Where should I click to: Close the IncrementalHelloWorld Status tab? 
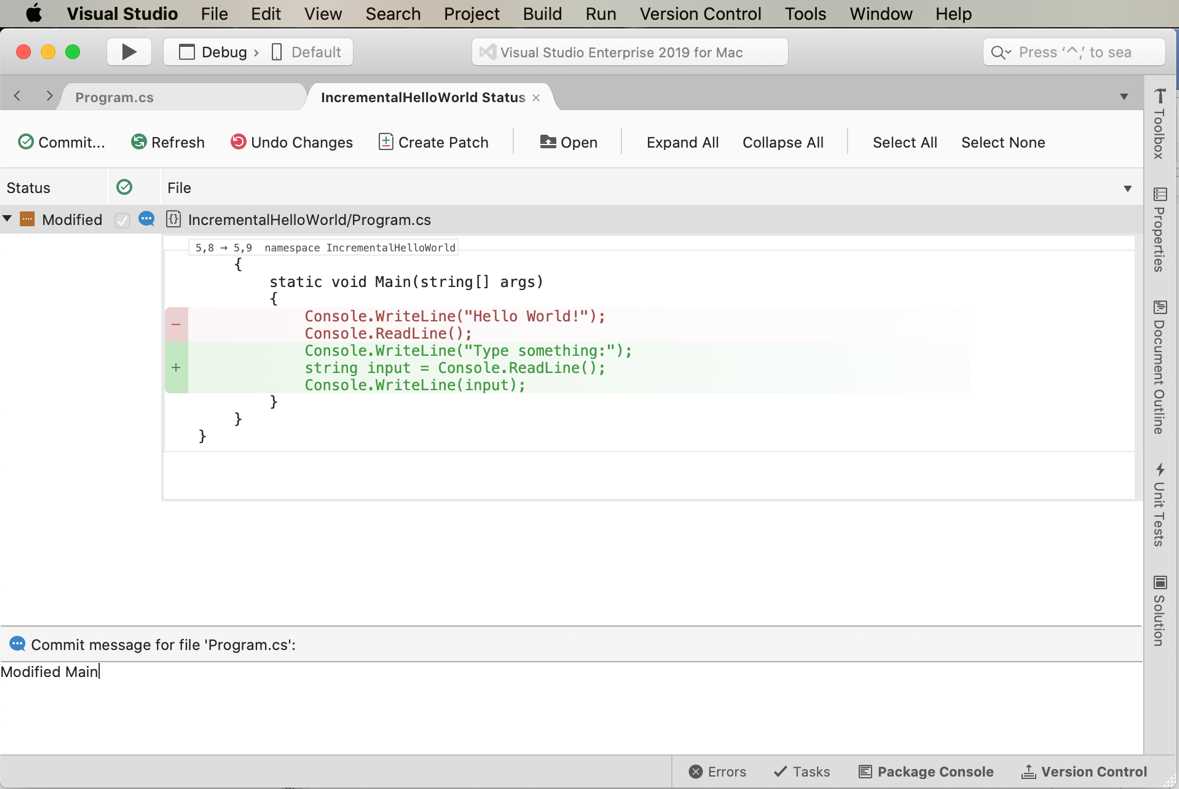pos(536,98)
